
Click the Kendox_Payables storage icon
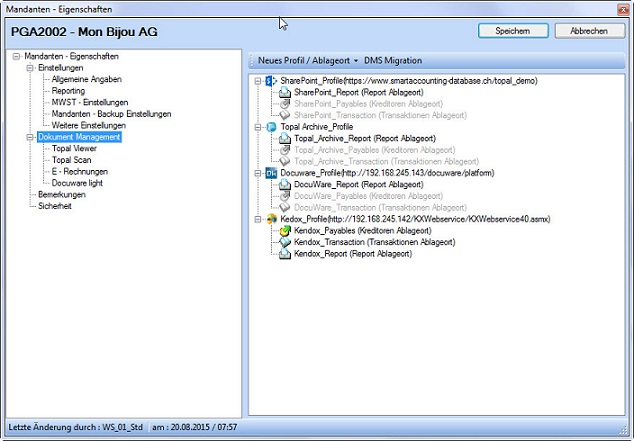click(x=285, y=231)
